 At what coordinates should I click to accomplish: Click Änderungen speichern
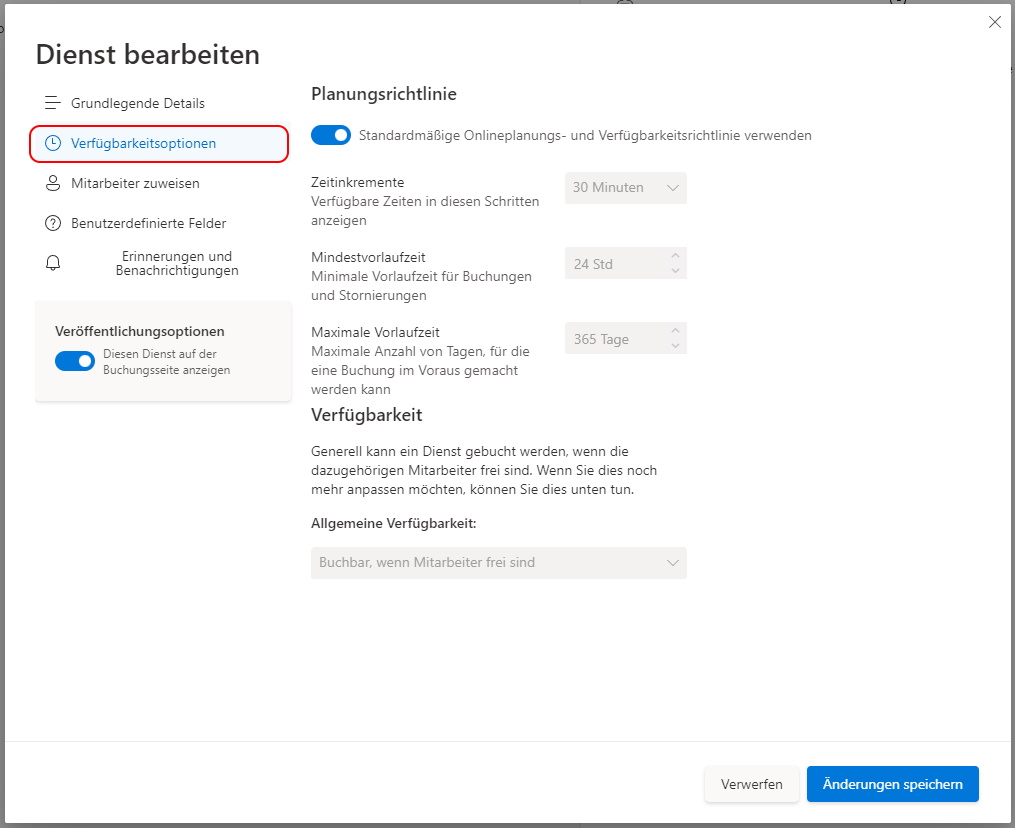pyautogui.click(x=893, y=784)
